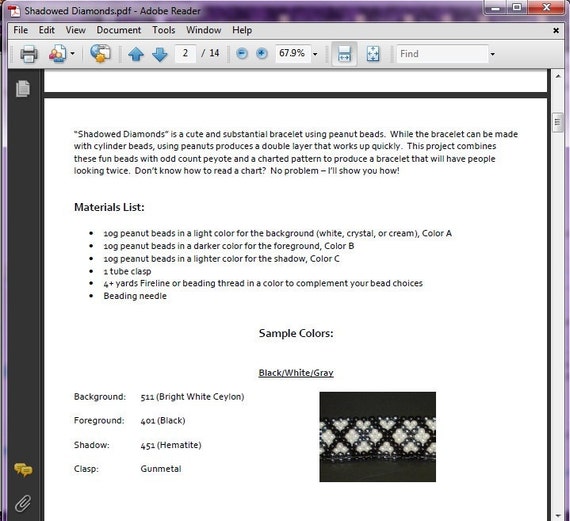Zoom out with the minus button
The image size is (570, 521).
(242, 54)
